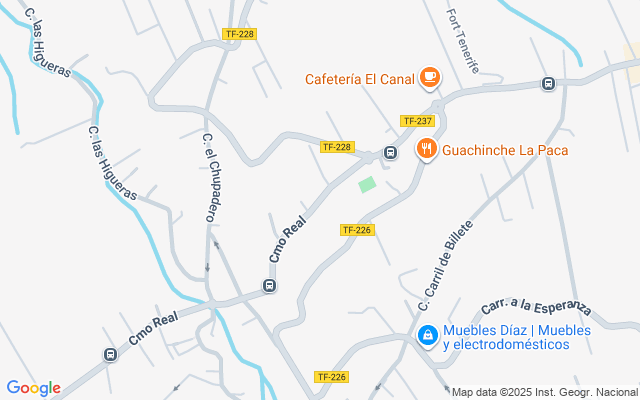The image size is (640, 400).
Task: Click the Cafetería El Canal coffee icon
Action: [430, 78]
